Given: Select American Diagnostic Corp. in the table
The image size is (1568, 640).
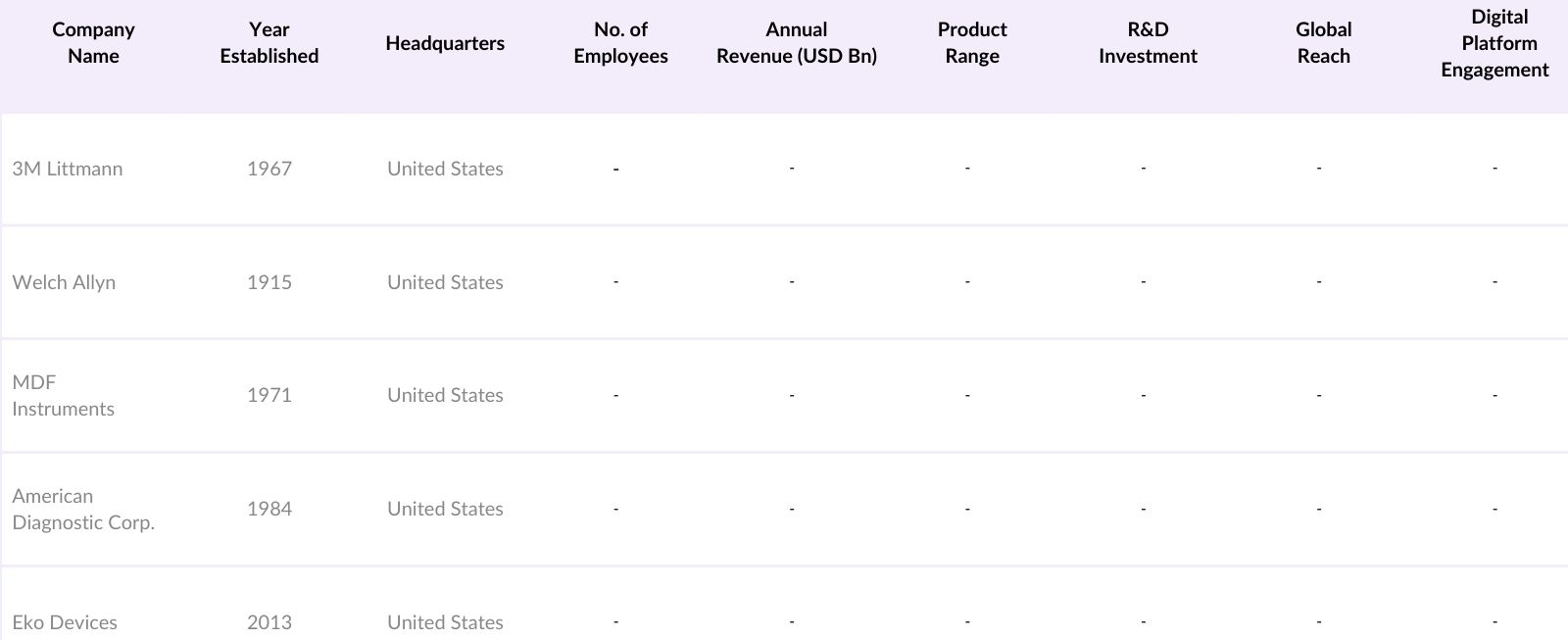Looking at the screenshot, I should [x=83, y=509].
